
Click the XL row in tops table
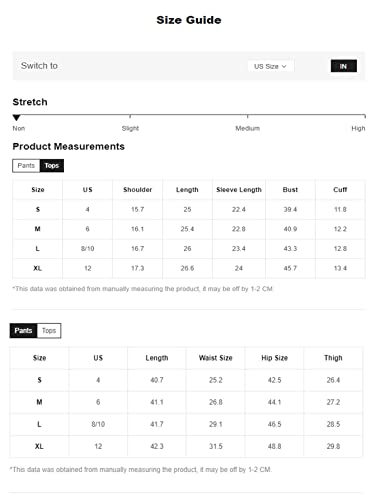point(189,268)
